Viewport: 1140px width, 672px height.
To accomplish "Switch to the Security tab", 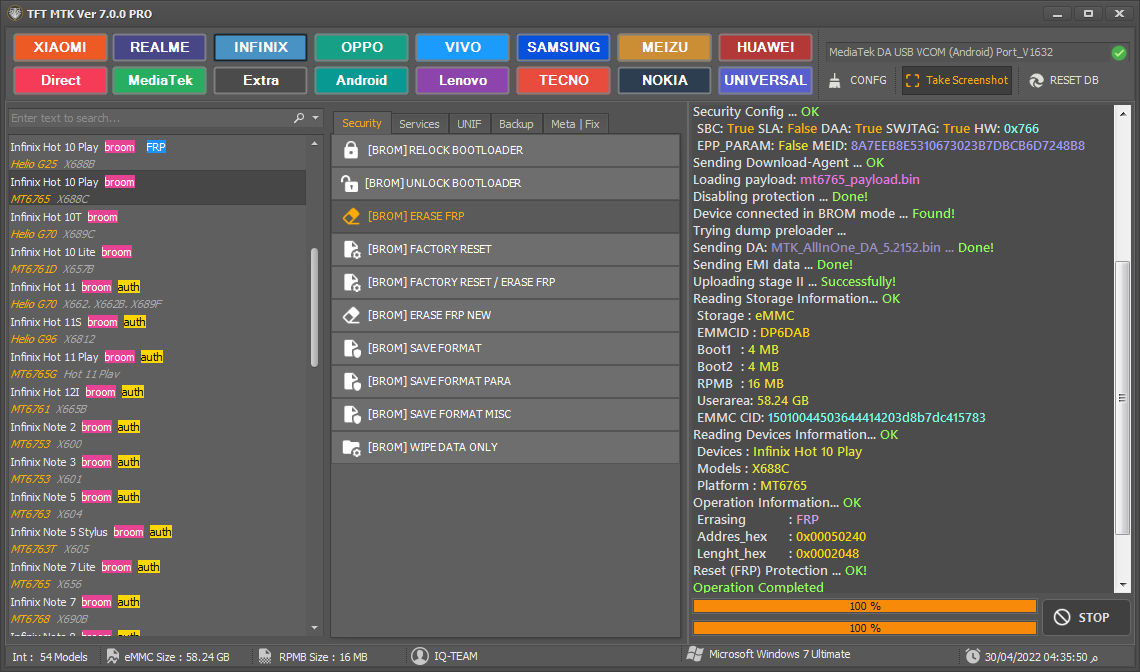I will pos(362,124).
